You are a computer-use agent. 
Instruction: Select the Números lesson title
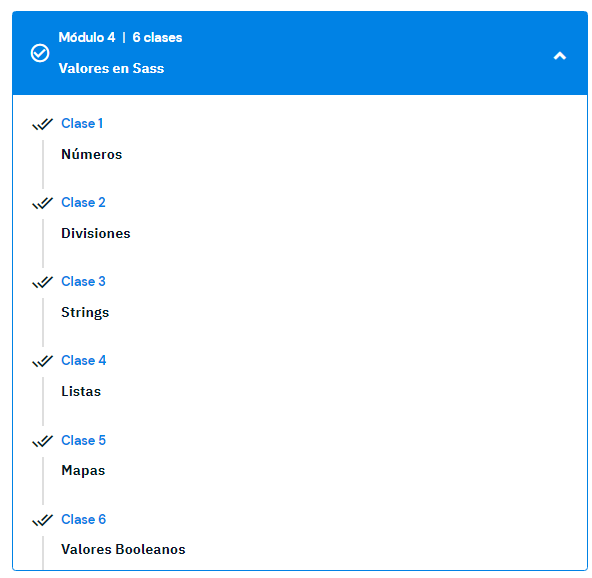[92, 154]
